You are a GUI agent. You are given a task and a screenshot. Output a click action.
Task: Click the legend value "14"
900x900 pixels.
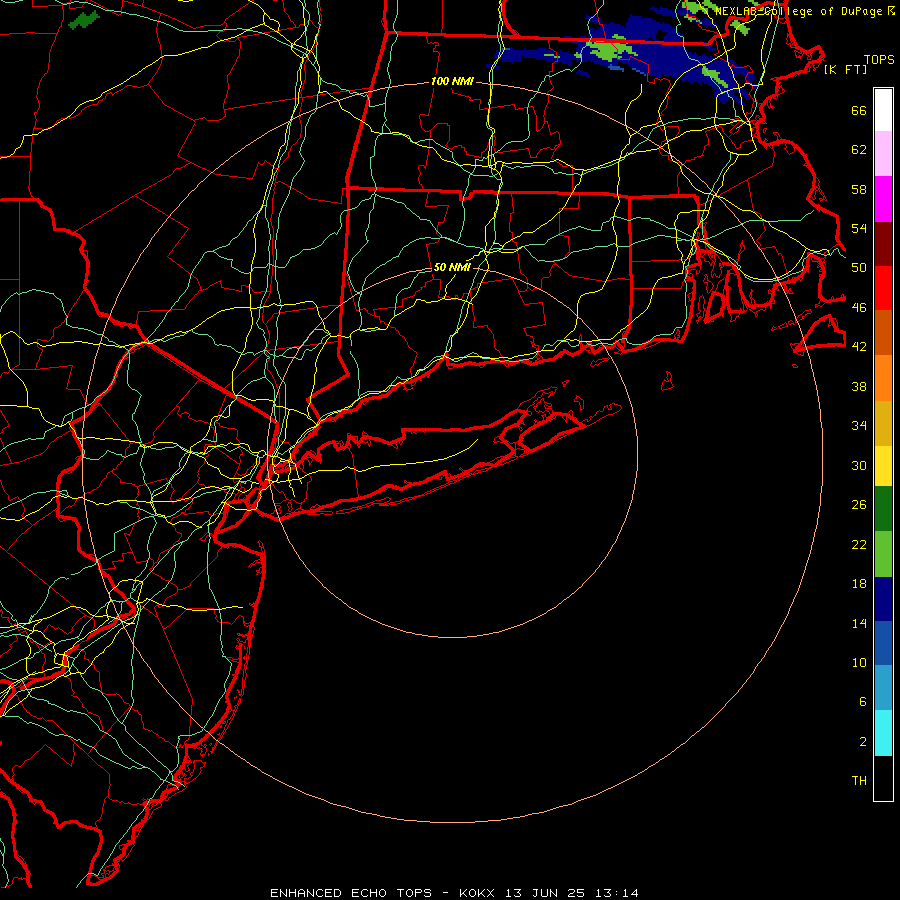[x=859, y=623]
